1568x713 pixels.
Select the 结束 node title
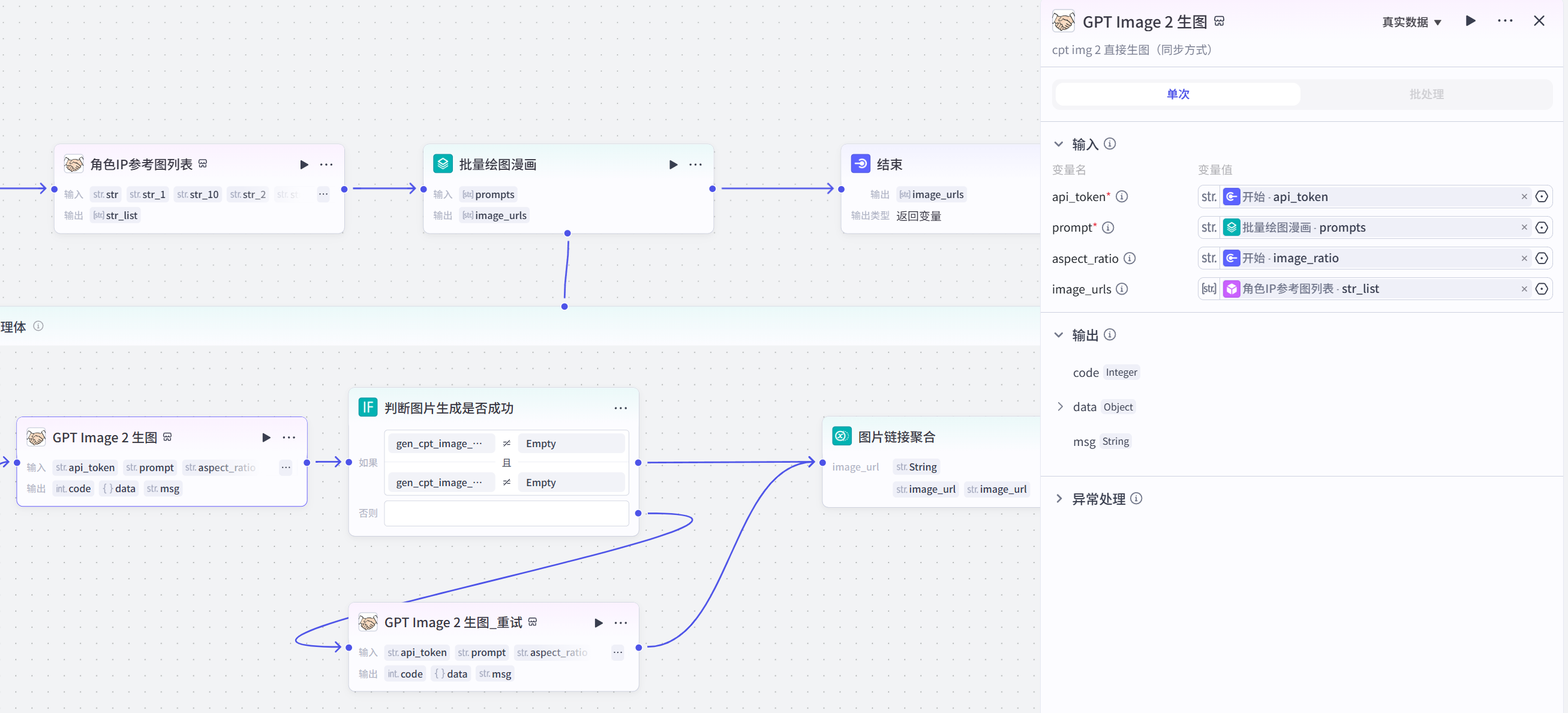click(889, 164)
